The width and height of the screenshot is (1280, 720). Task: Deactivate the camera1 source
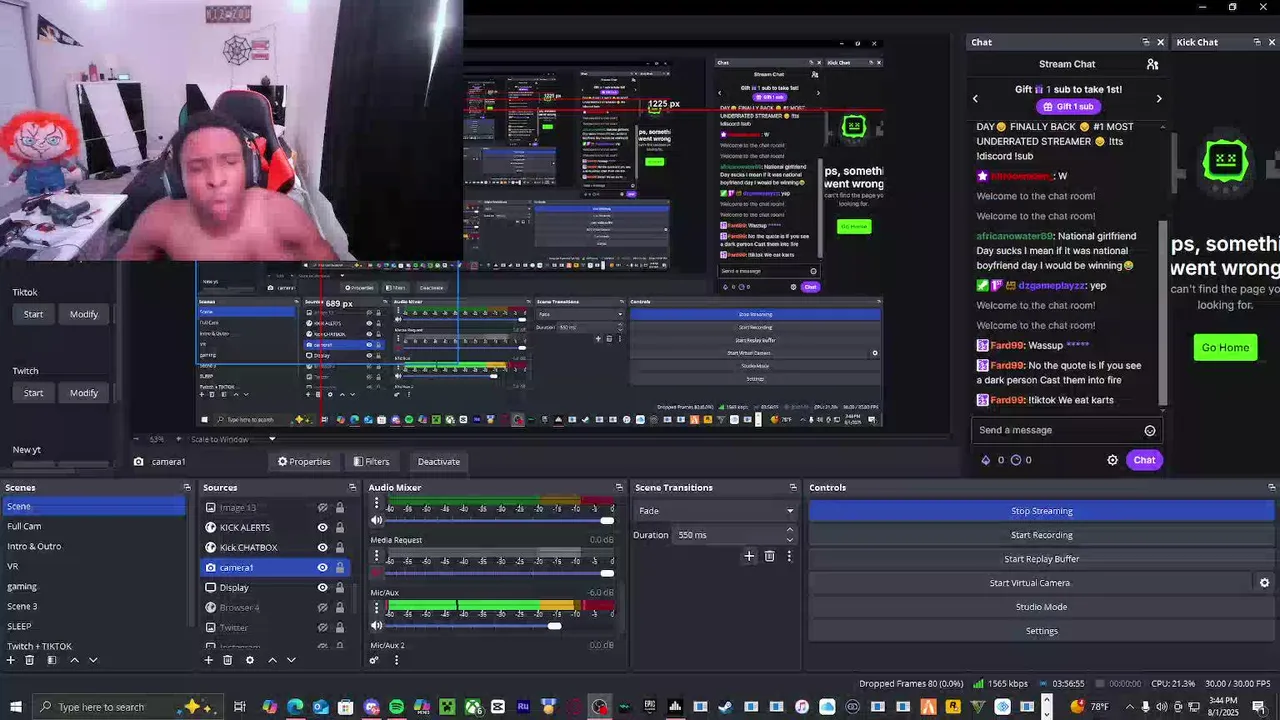[x=438, y=462]
